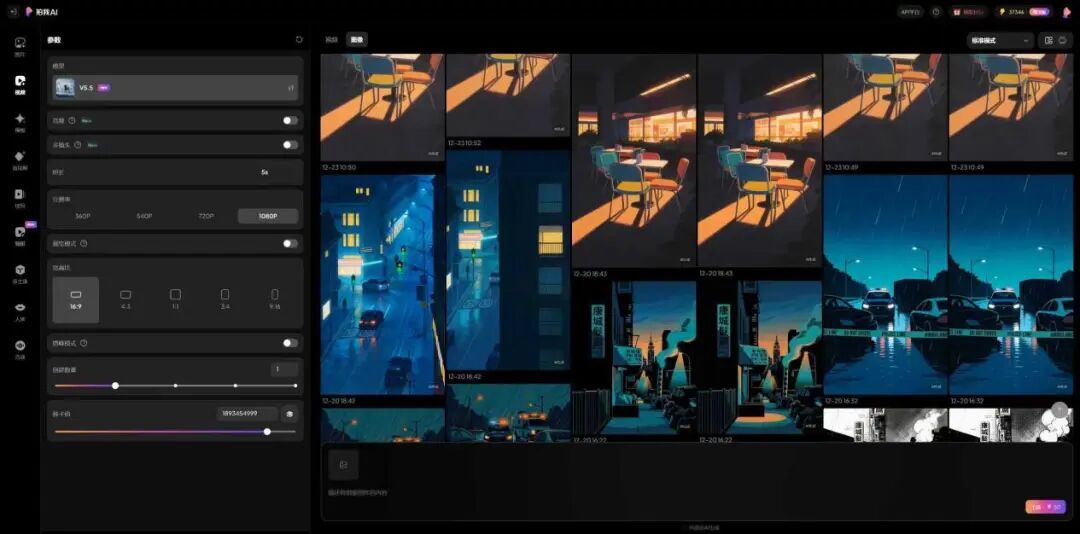The width and height of the screenshot is (1080, 534).
Task: Open the lips voice icon in the sidebar
Action: (x=20, y=310)
